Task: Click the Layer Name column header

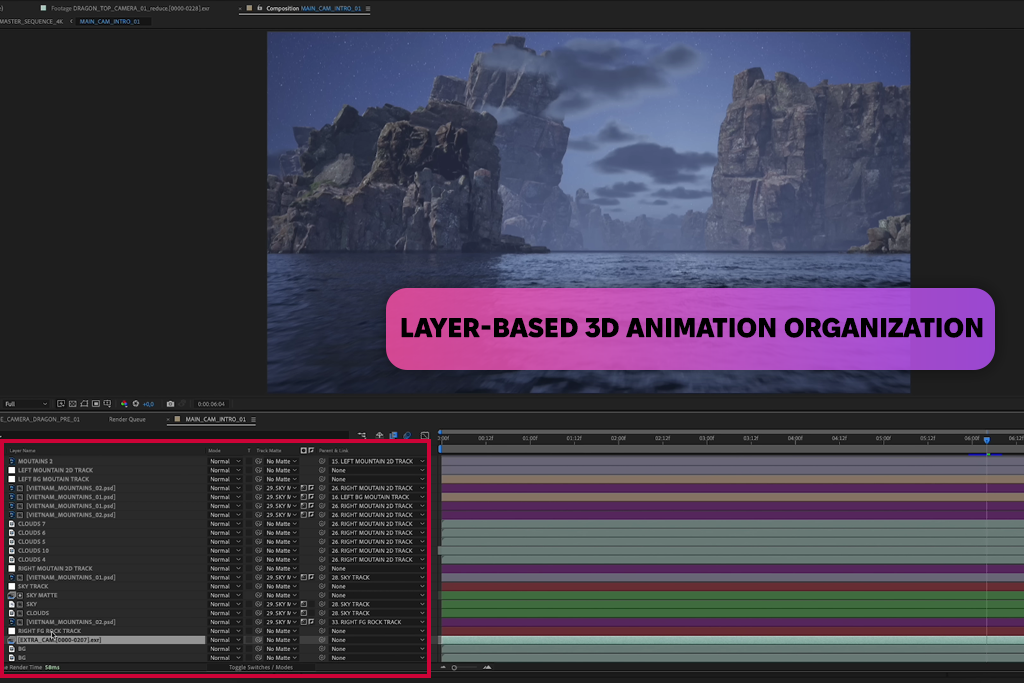Action: click(x=22, y=451)
